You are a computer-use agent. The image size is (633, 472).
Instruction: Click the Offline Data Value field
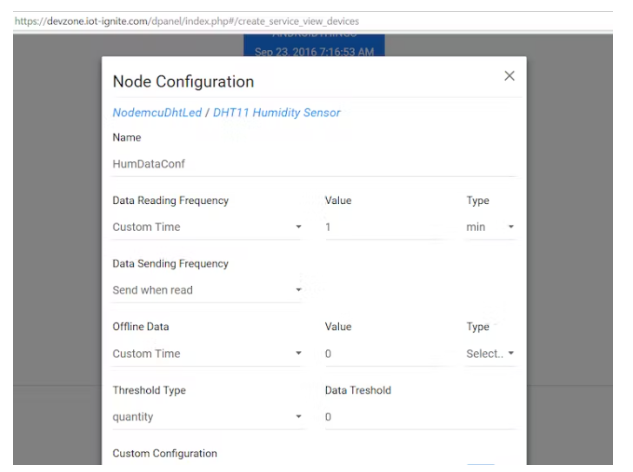tap(384, 353)
